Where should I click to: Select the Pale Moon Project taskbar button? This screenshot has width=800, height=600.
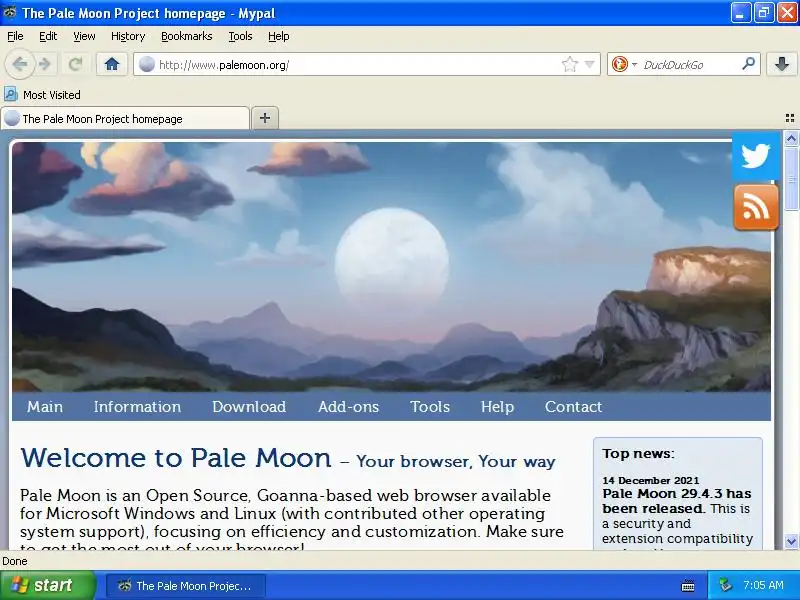(x=186, y=586)
